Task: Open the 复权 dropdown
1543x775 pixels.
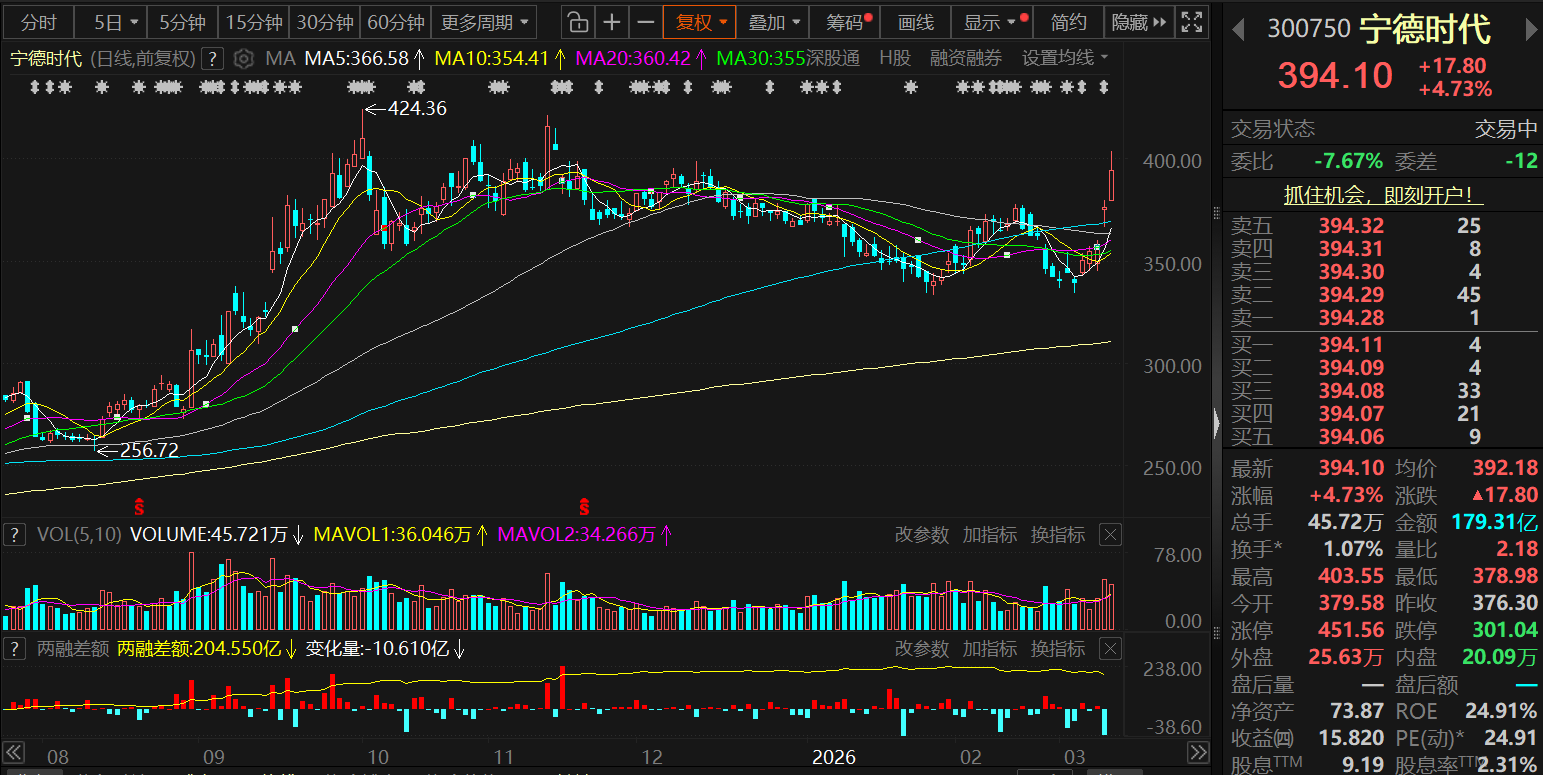Action: 700,22
